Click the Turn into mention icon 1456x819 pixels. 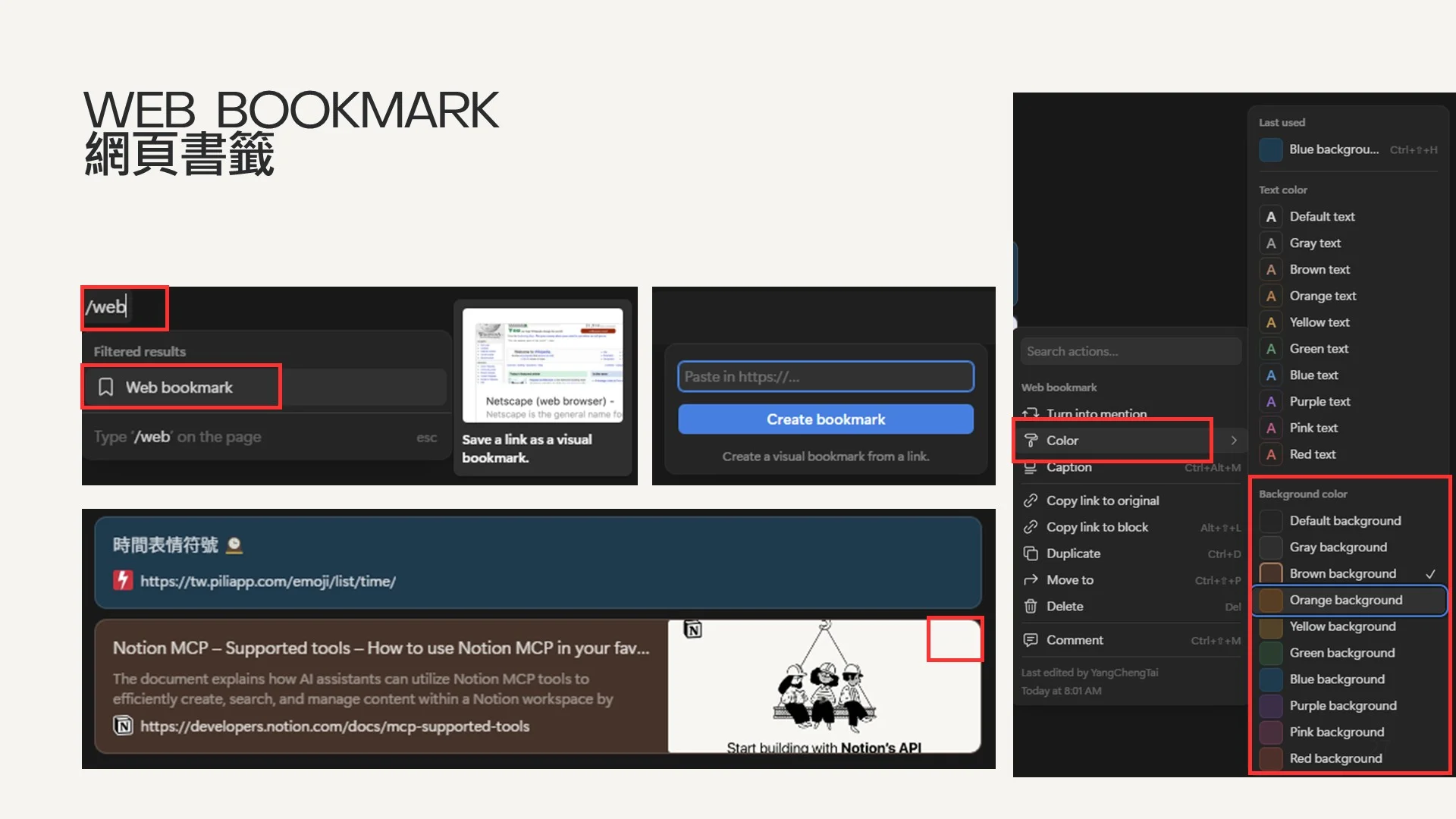pos(1030,413)
